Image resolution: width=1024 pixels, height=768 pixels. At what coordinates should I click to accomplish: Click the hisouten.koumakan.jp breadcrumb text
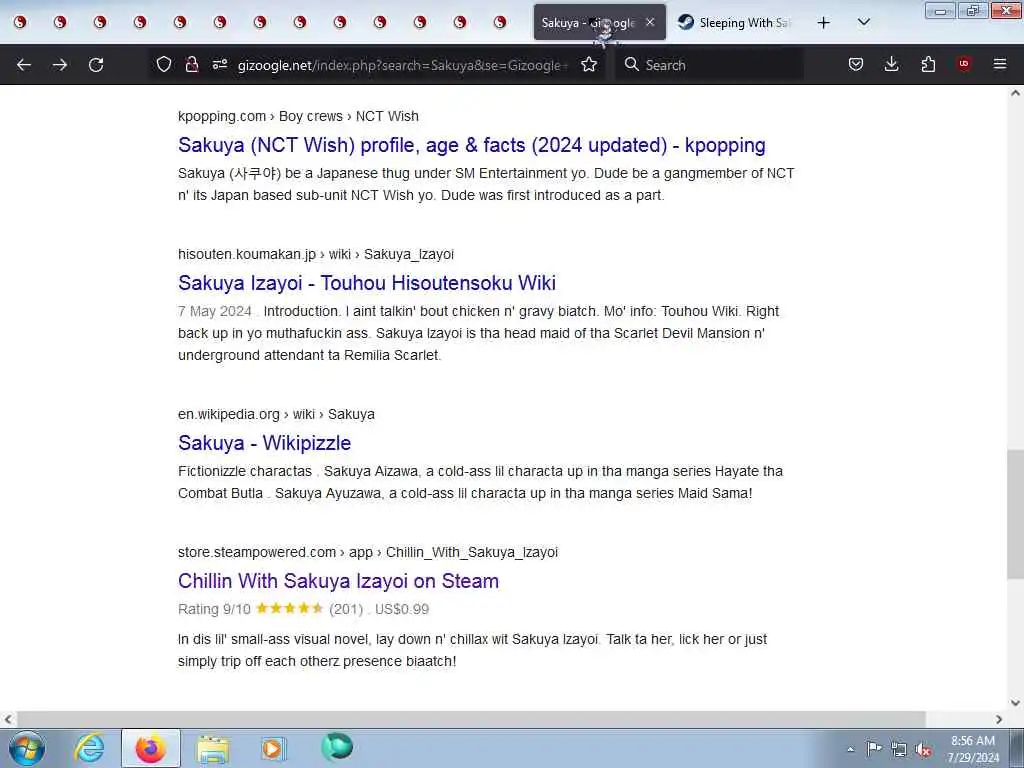(247, 254)
